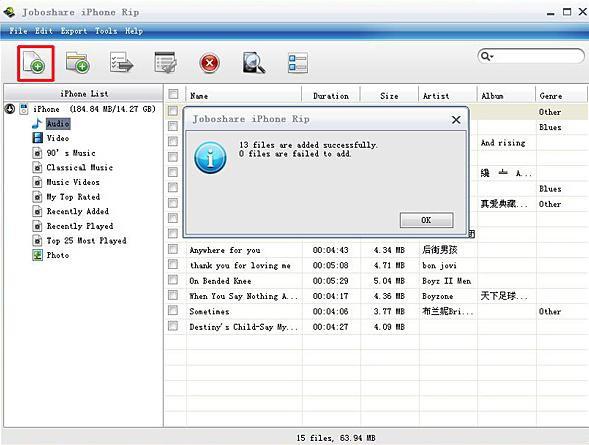Click the Add Files toolbar icon
589x445 pixels.
pos(35,63)
